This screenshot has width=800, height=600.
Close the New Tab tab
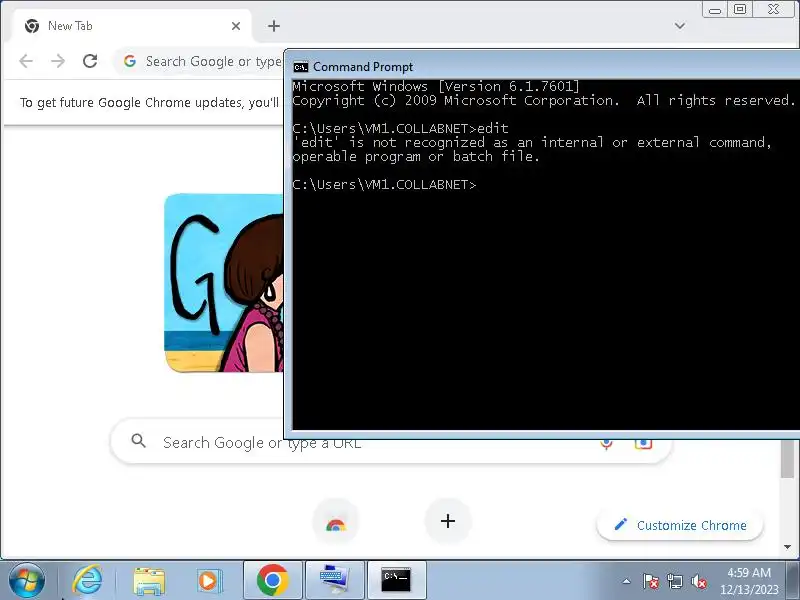(236, 26)
